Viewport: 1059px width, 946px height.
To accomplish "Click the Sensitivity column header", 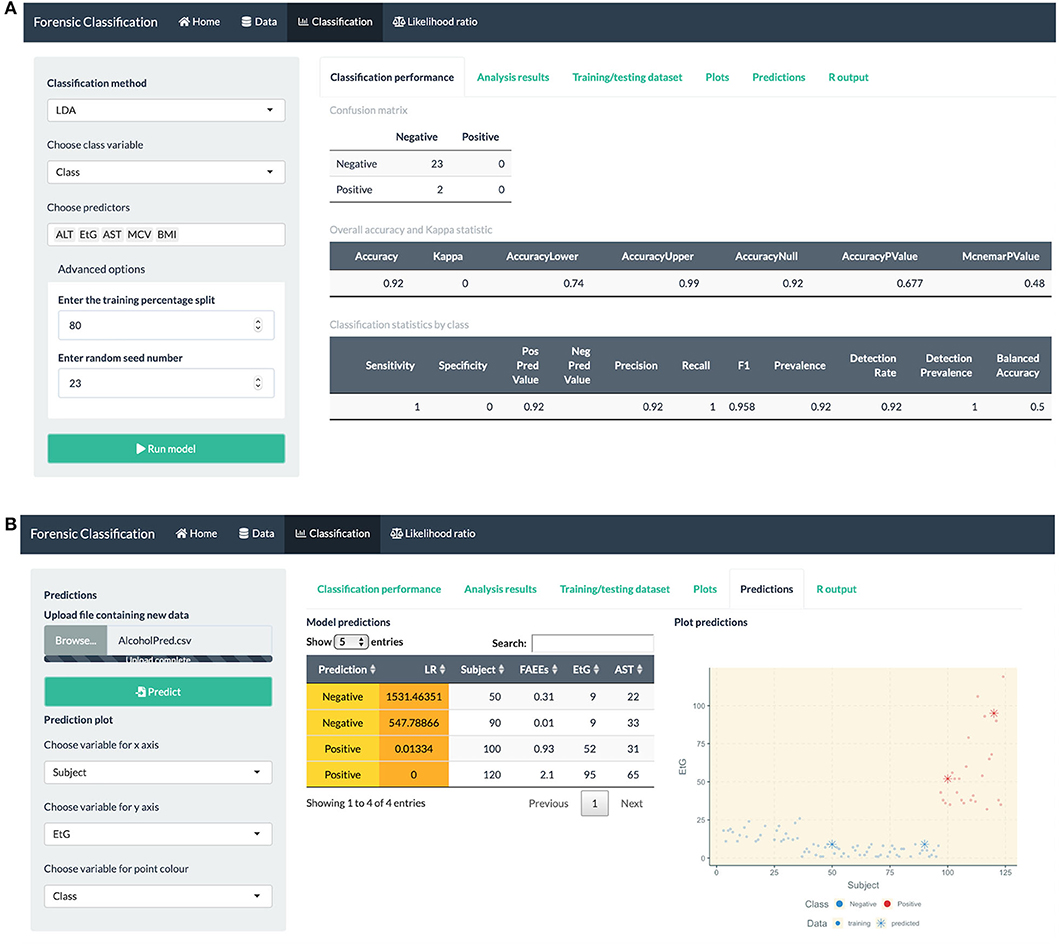I will tap(390, 365).
